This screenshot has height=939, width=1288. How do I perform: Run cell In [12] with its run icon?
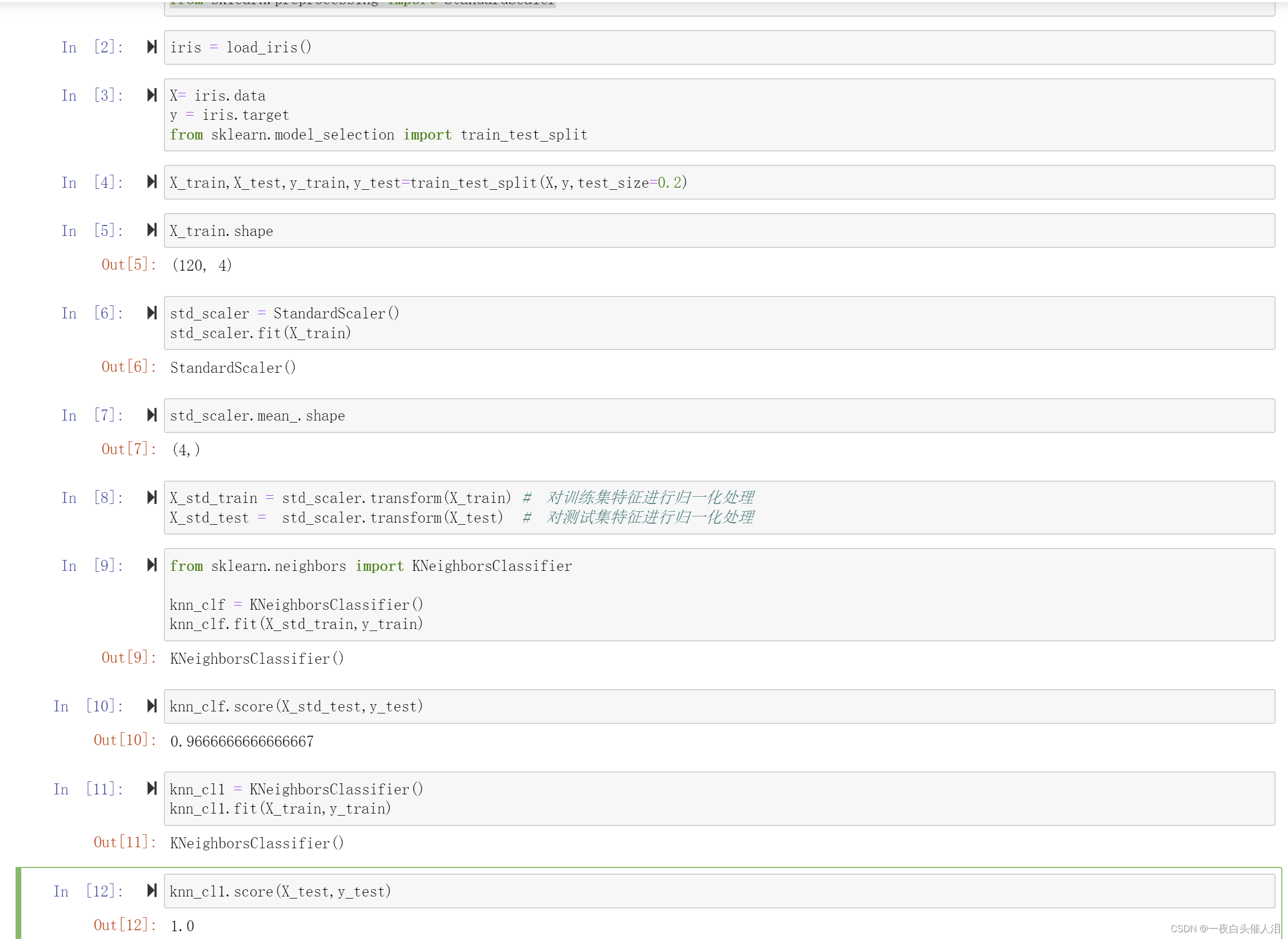pyautogui.click(x=152, y=891)
